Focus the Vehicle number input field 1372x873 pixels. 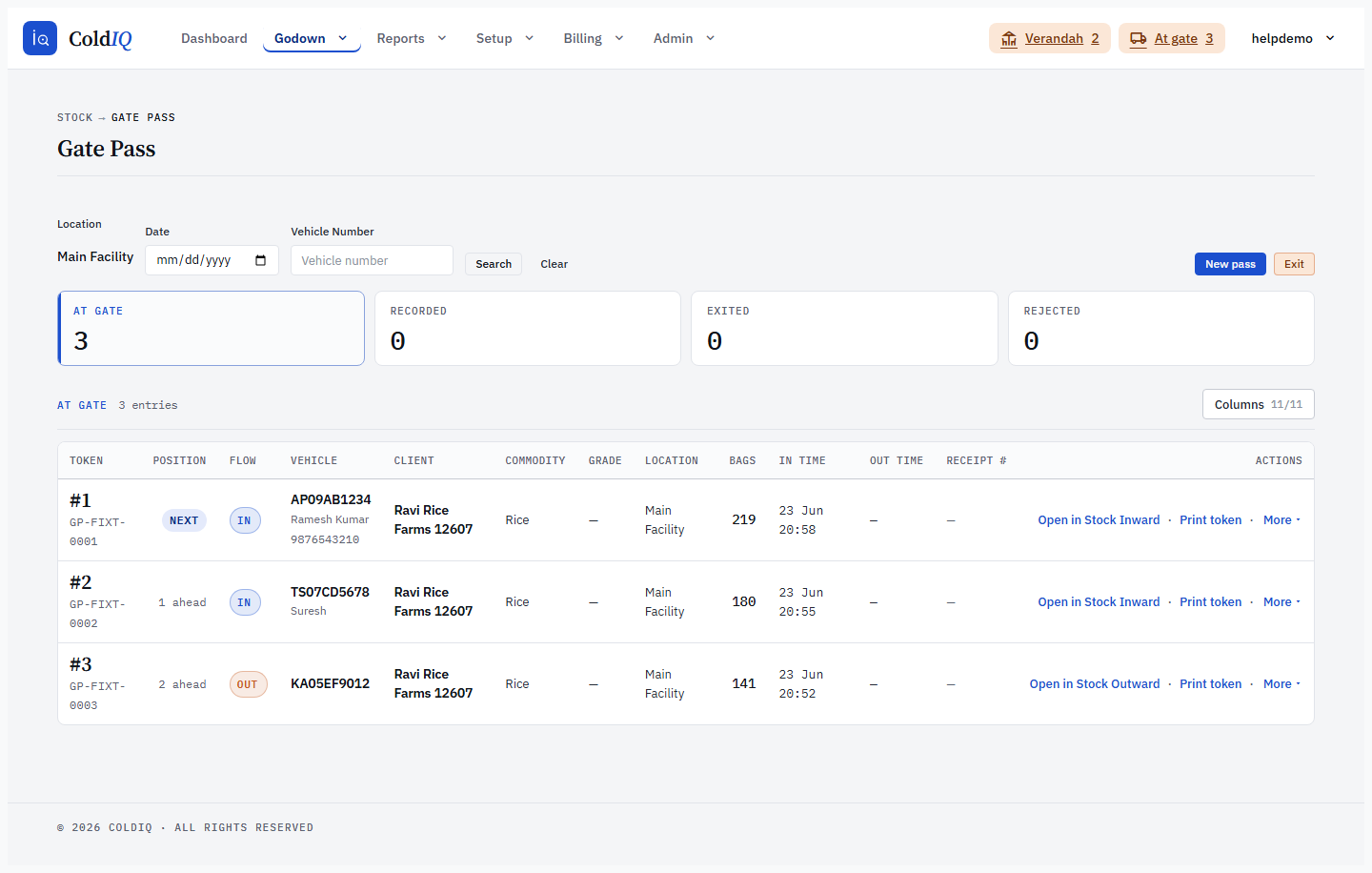point(372,260)
